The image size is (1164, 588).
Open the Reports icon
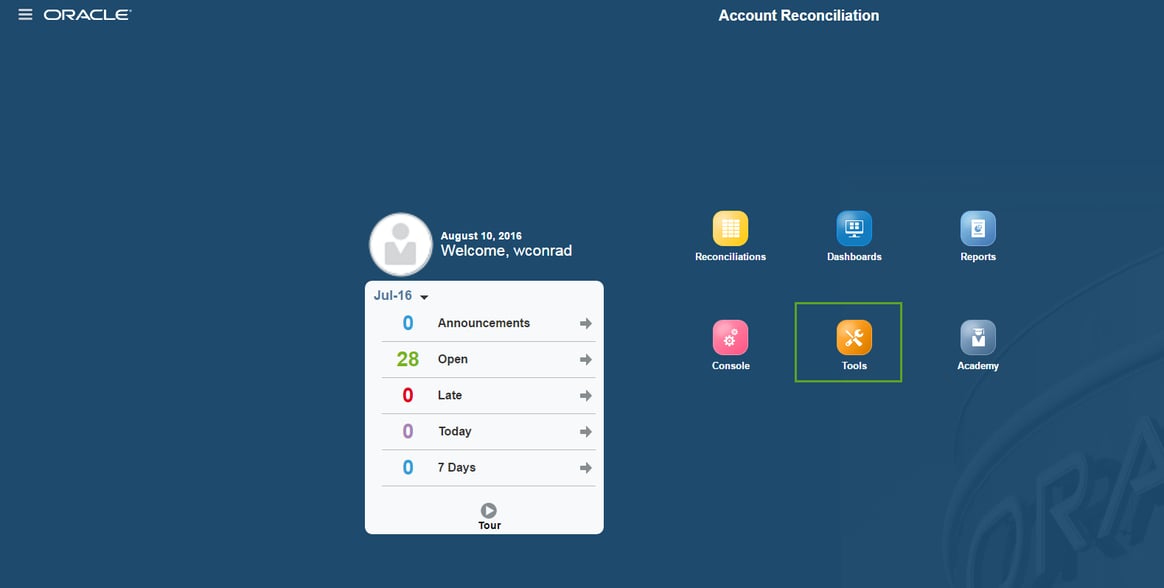[x=978, y=228]
